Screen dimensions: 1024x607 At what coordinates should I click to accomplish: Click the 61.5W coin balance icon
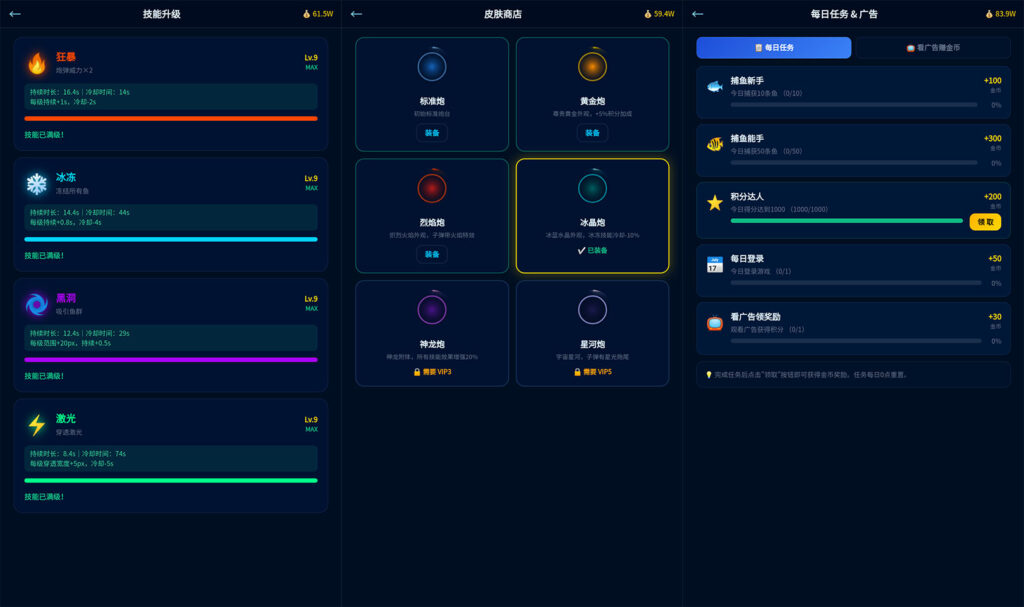pyautogui.click(x=306, y=14)
